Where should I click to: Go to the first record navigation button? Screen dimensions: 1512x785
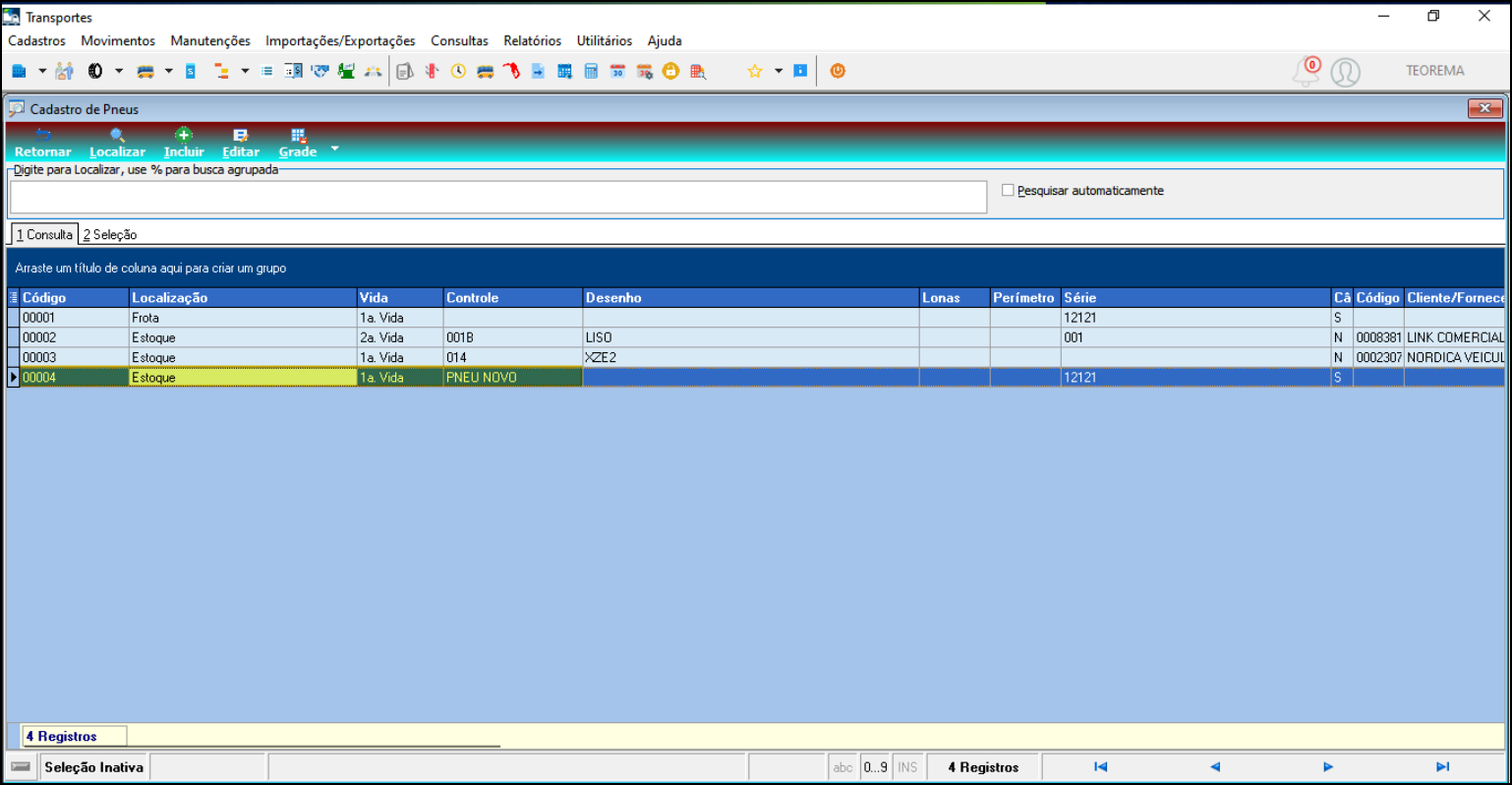tap(1100, 767)
